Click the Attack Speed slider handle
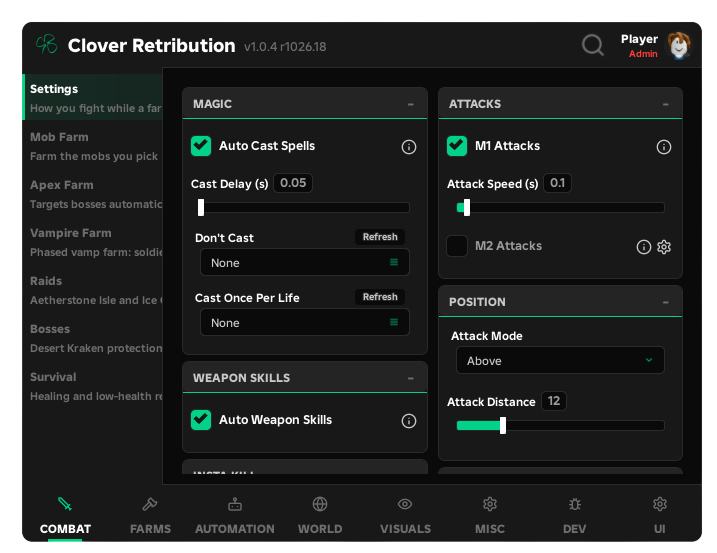 coord(466,208)
